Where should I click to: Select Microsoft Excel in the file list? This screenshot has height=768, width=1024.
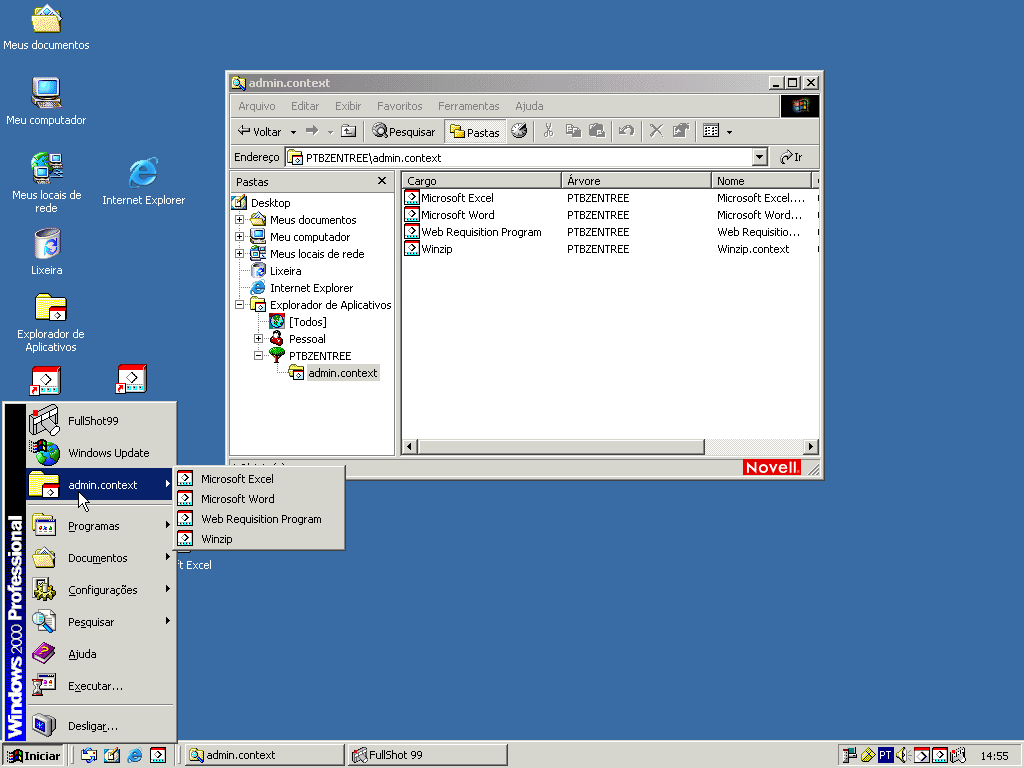tap(456, 198)
